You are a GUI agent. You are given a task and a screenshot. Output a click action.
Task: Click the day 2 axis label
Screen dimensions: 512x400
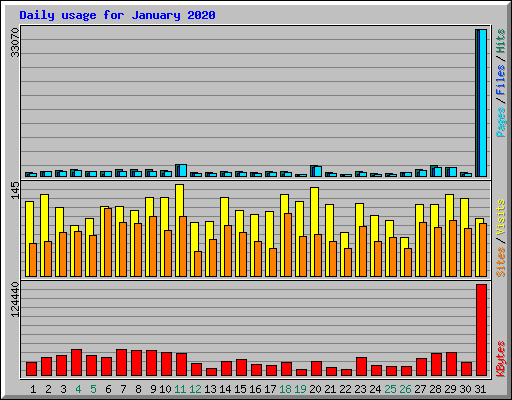point(48,389)
